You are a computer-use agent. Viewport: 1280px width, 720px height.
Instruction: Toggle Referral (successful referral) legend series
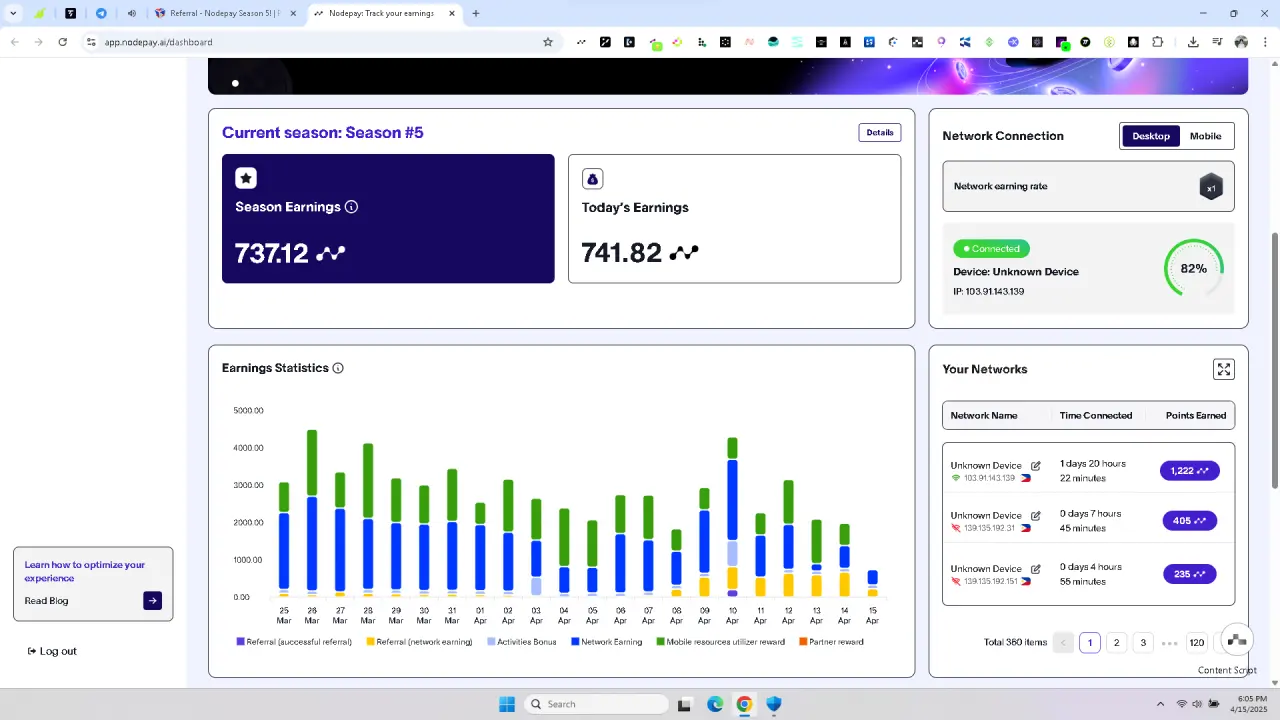294,642
